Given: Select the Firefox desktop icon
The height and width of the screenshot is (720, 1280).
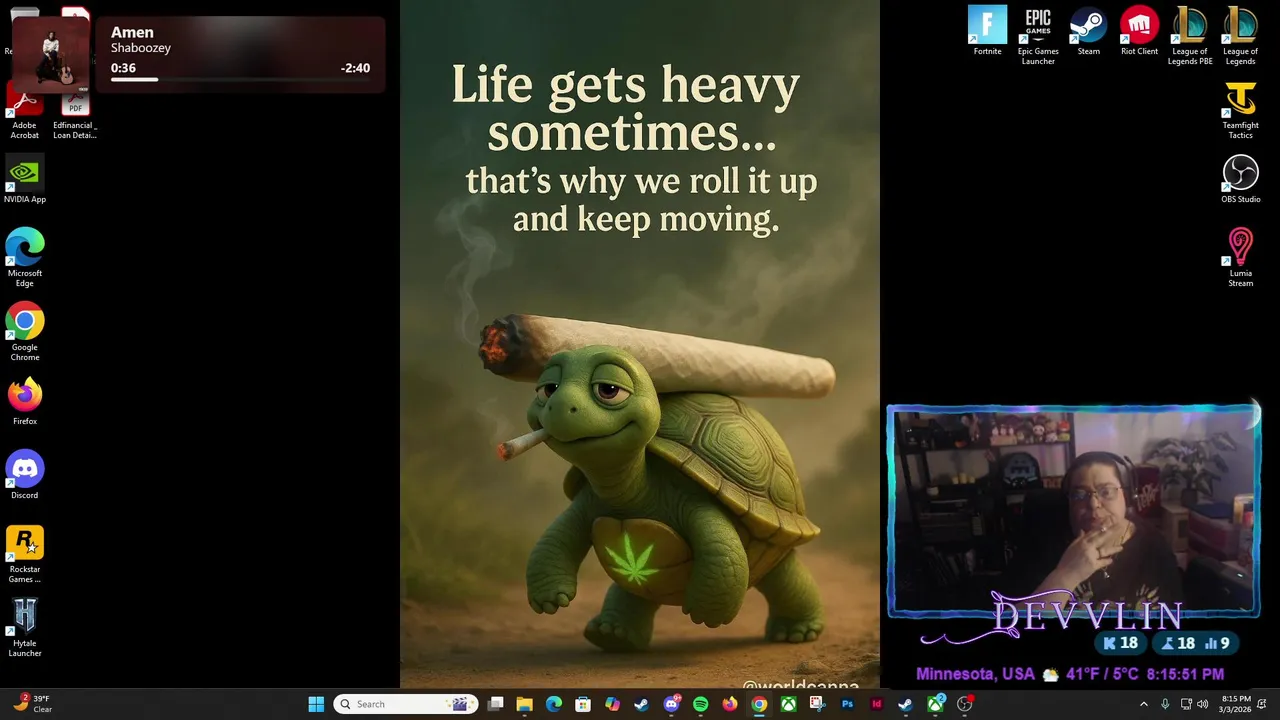Looking at the screenshot, I should (25, 401).
